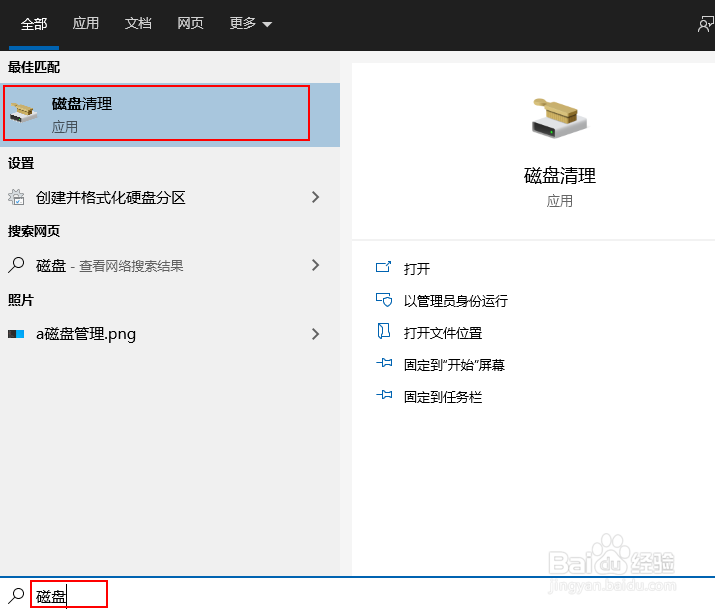The image size is (715, 610).
Task: Click the 照片 section header
Action: coord(21,300)
